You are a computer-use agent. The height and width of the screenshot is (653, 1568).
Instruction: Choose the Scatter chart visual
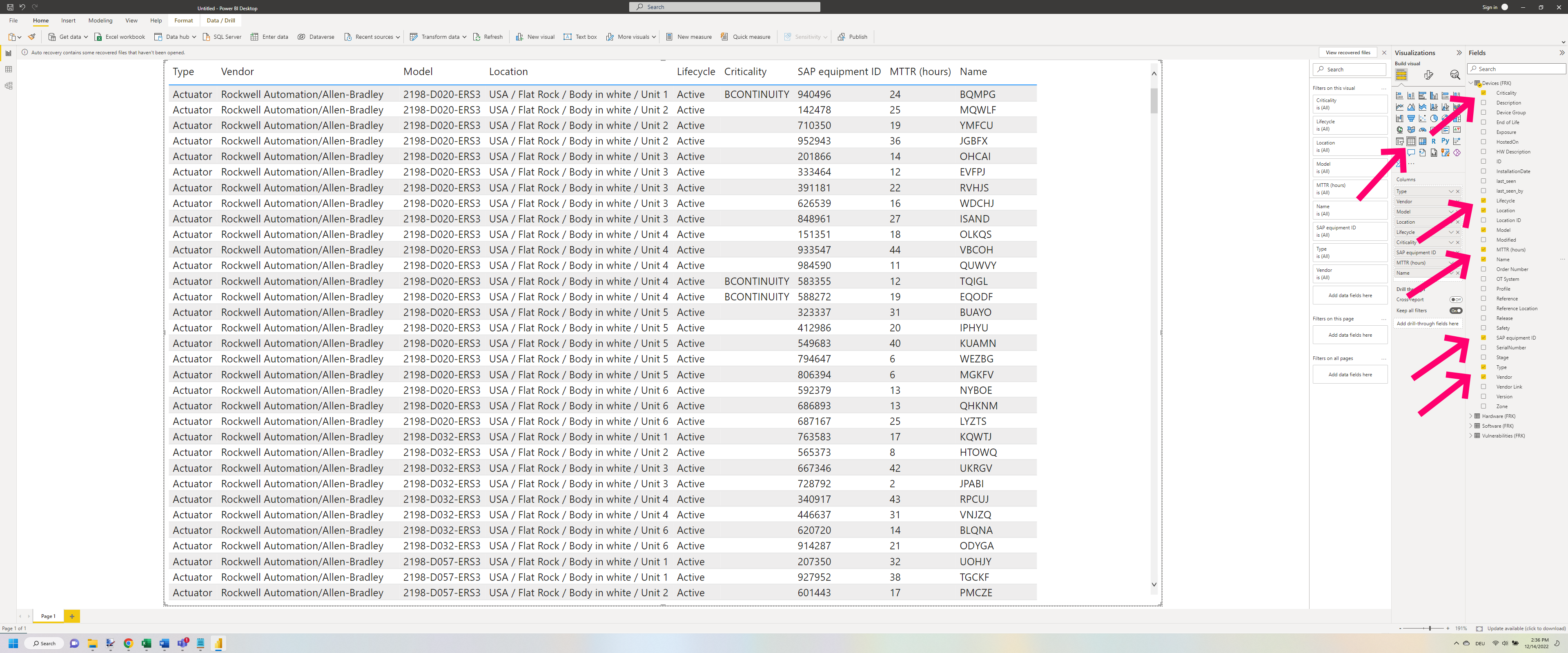pyautogui.click(x=1423, y=119)
